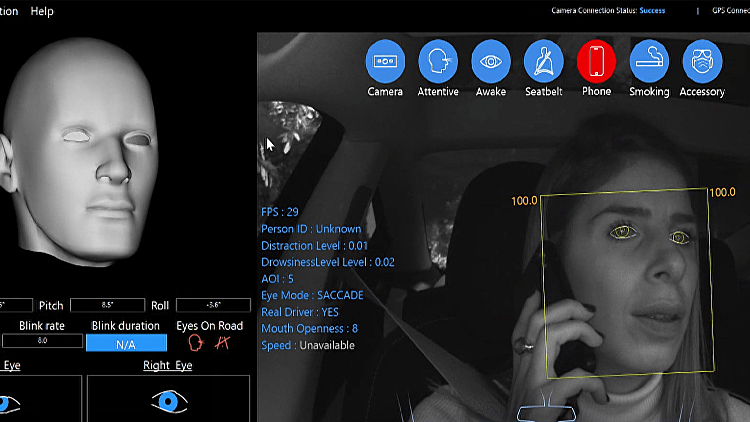Click the Camera status icon
Screen dimensions: 750x422
coord(385,61)
